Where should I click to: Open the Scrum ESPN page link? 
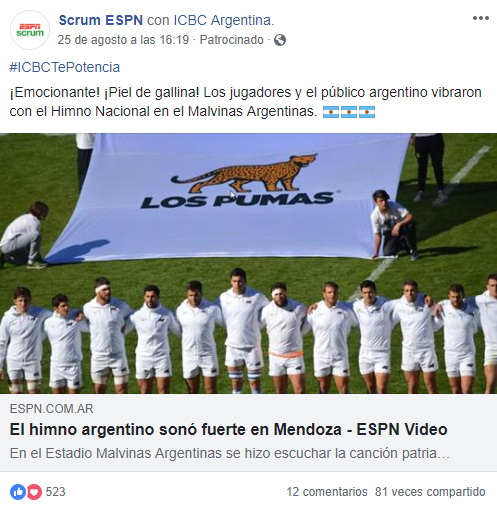pyautogui.click(x=101, y=20)
